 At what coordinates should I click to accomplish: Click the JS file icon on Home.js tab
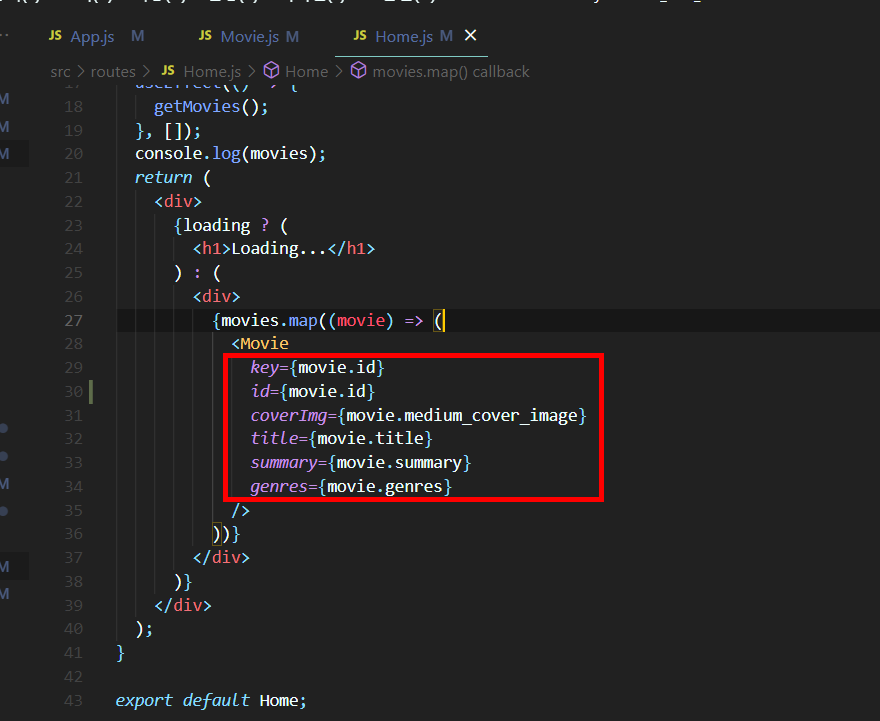click(x=360, y=36)
